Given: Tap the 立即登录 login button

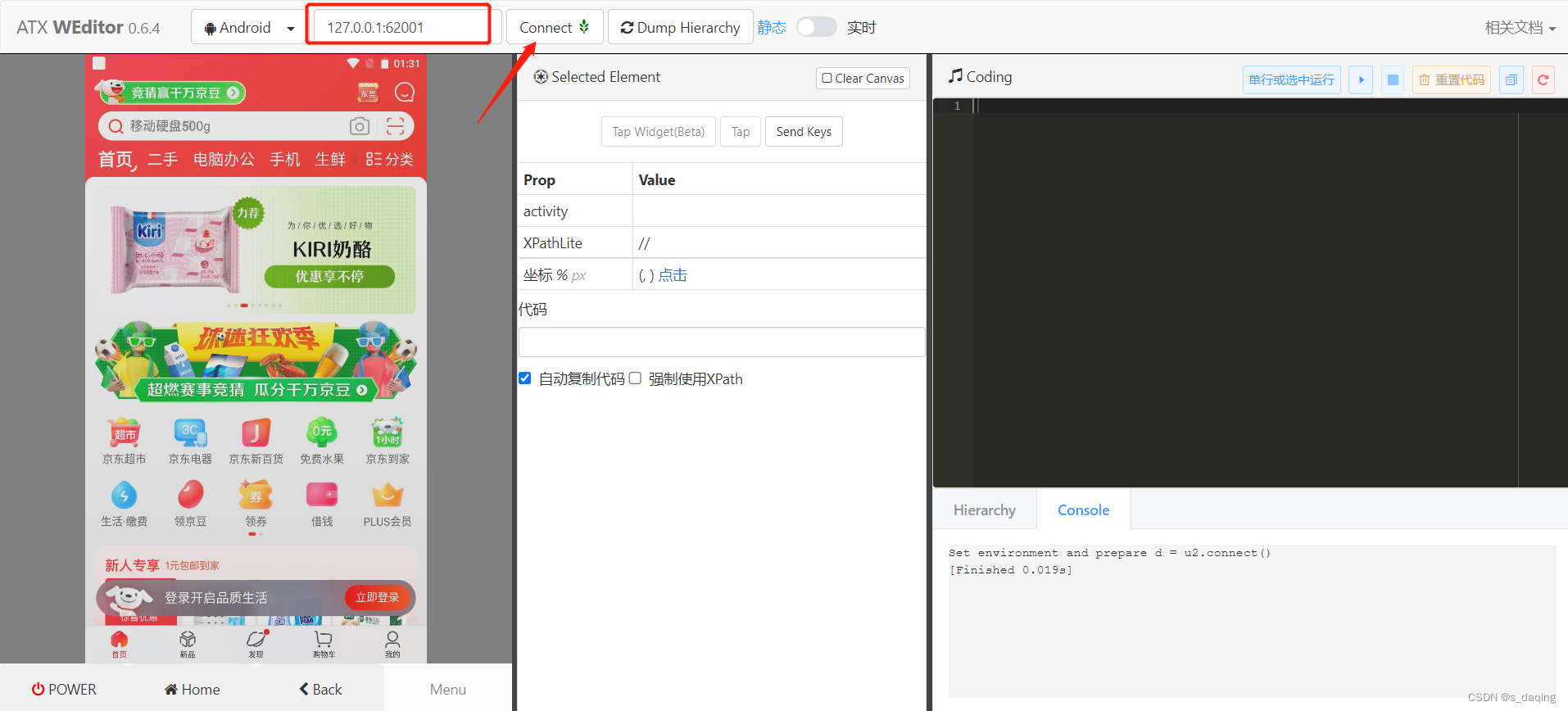Looking at the screenshot, I should [377, 597].
